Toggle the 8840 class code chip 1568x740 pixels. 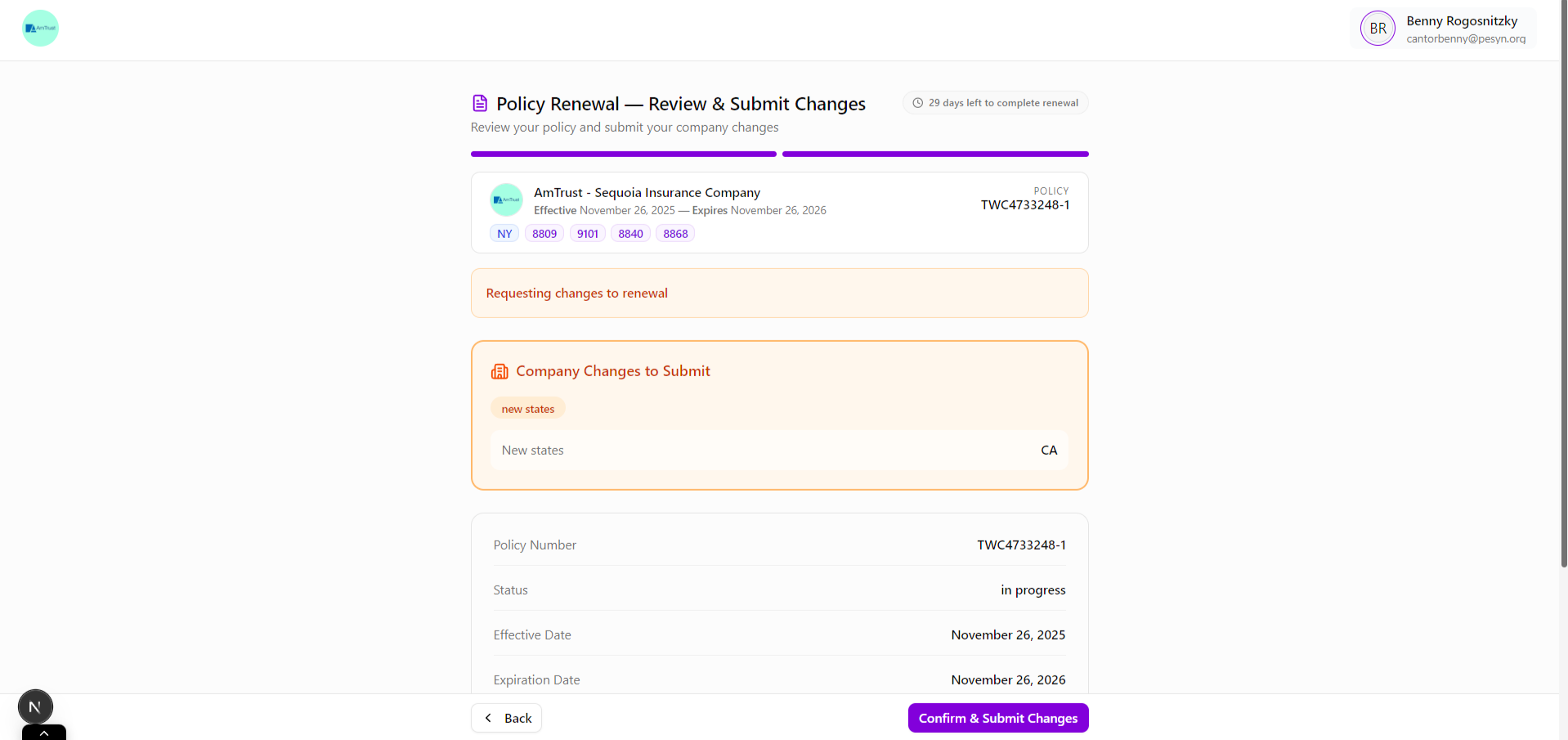629,233
